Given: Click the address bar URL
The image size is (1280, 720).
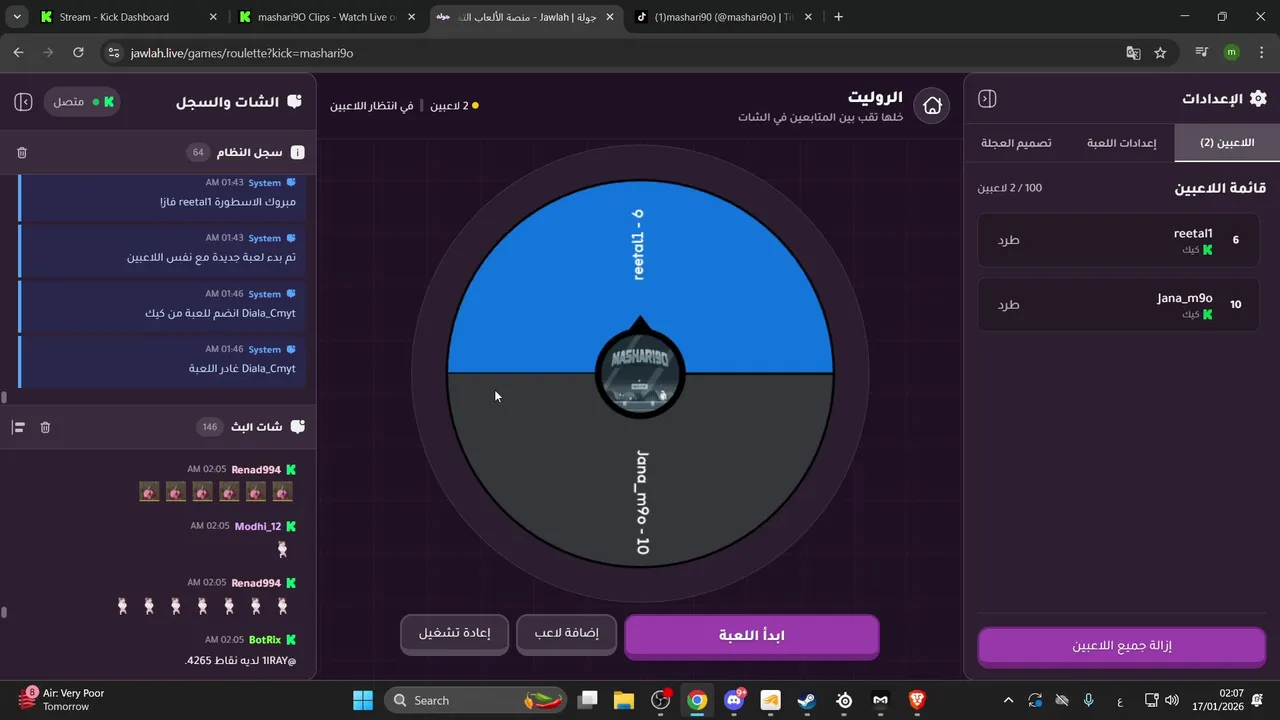Looking at the screenshot, I should (x=242, y=53).
